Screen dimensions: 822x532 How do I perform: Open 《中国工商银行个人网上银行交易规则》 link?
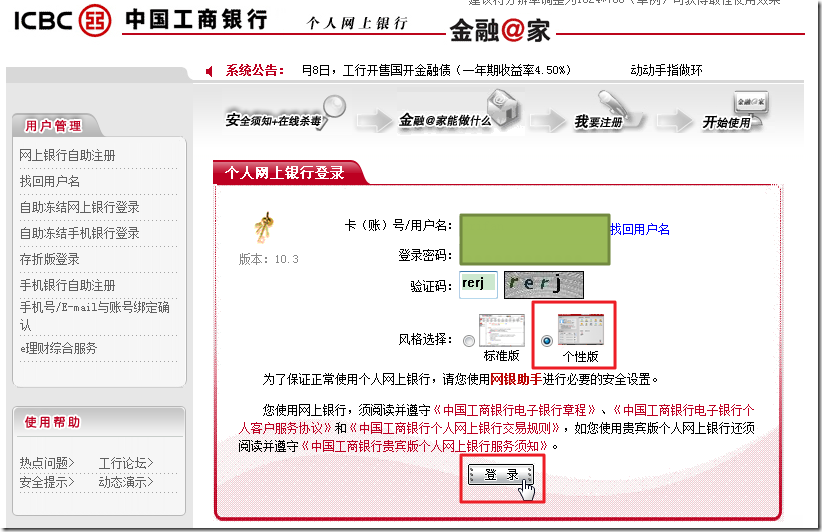(456, 428)
